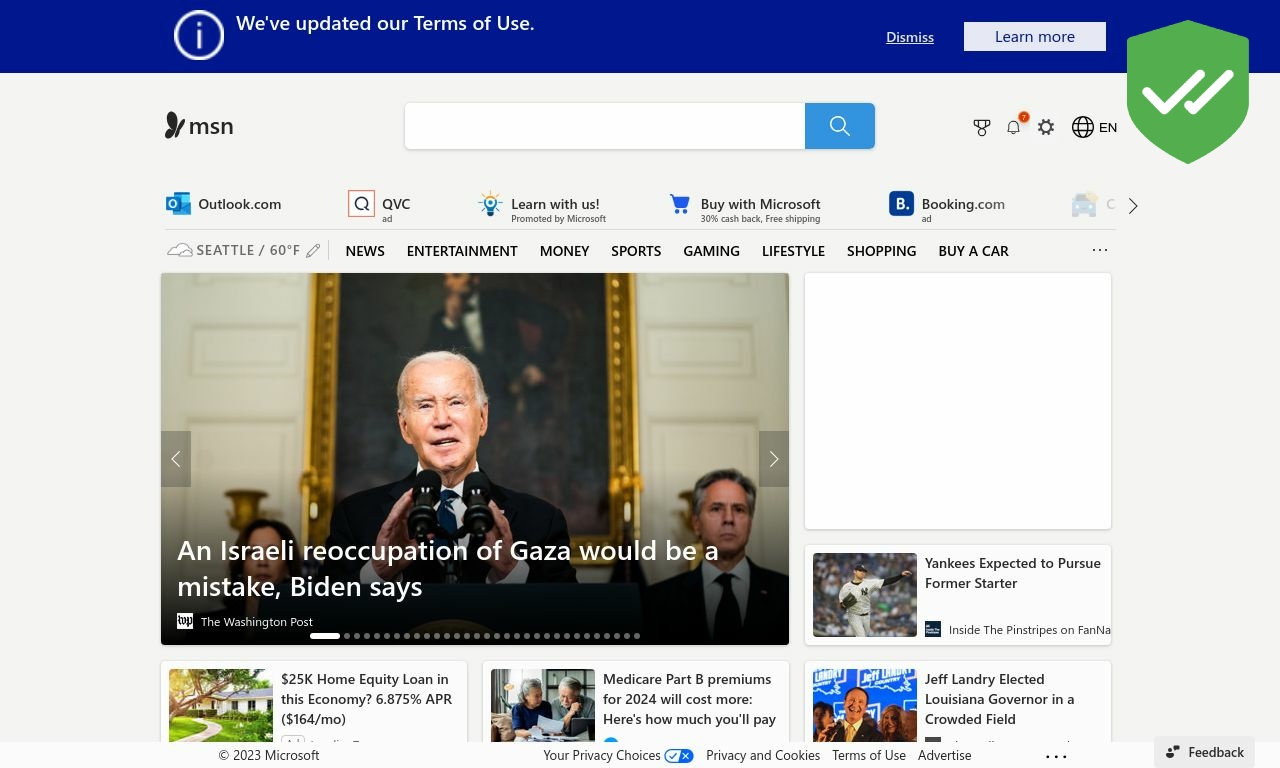
Task: Open the Learn with us! shortcut
Action: pos(542,206)
